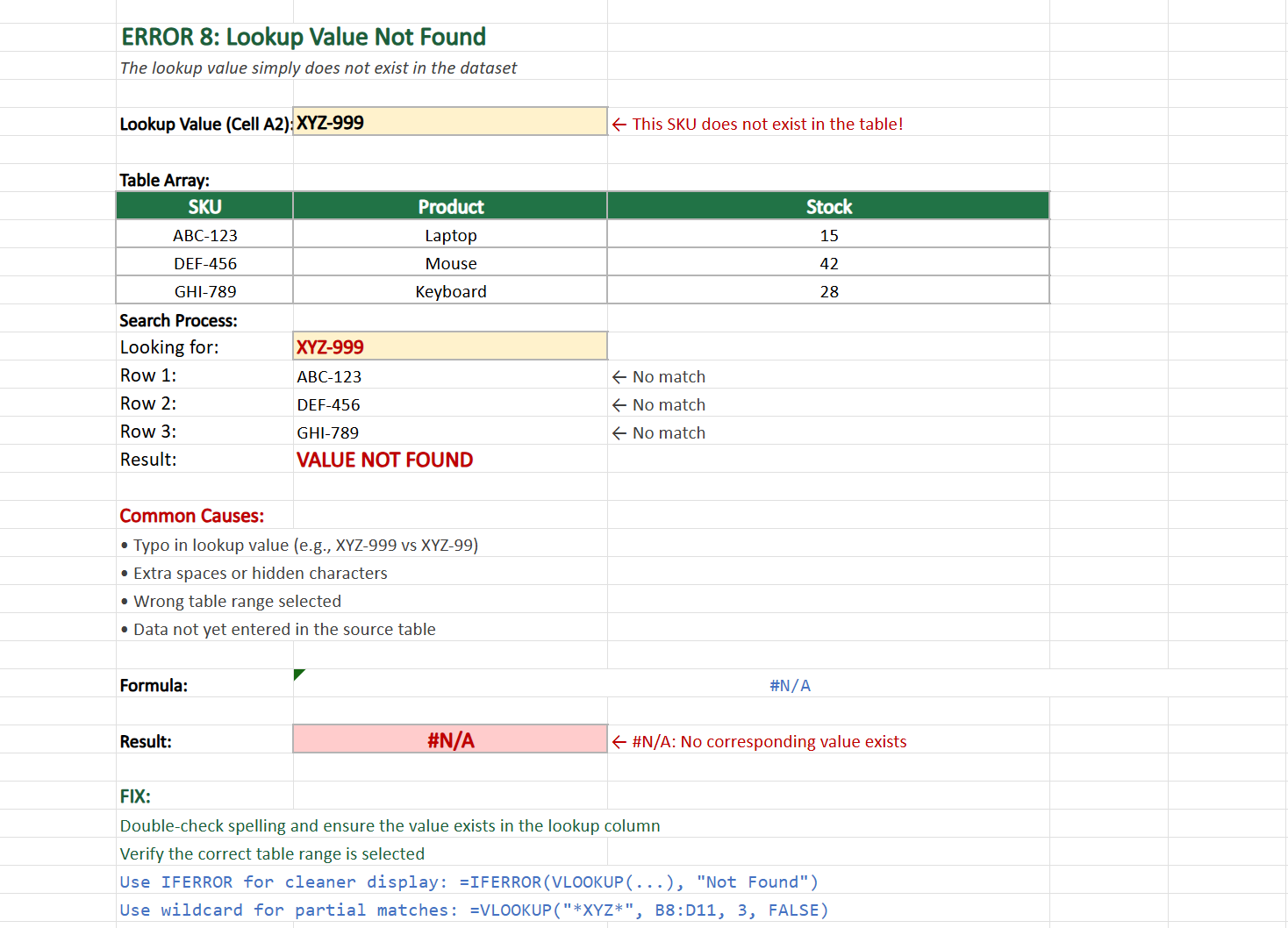Screen dimensions: 1288x928
Task: Click the stock value 15
Action: click(x=828, y=235)
